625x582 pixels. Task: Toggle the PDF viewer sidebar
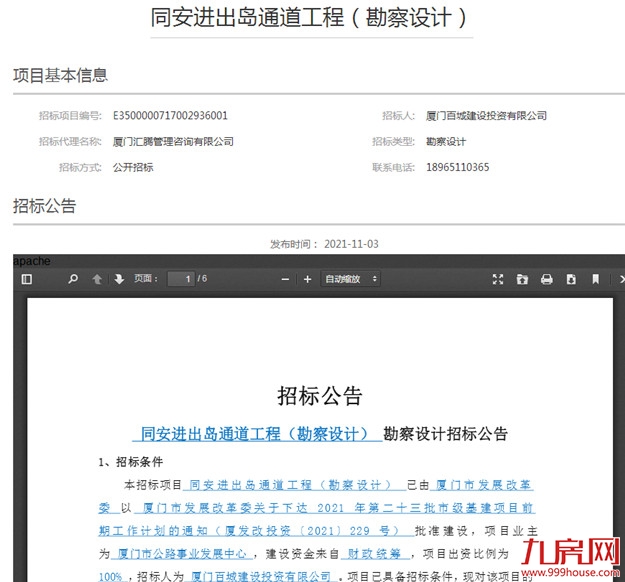click(x=27, y=279)
